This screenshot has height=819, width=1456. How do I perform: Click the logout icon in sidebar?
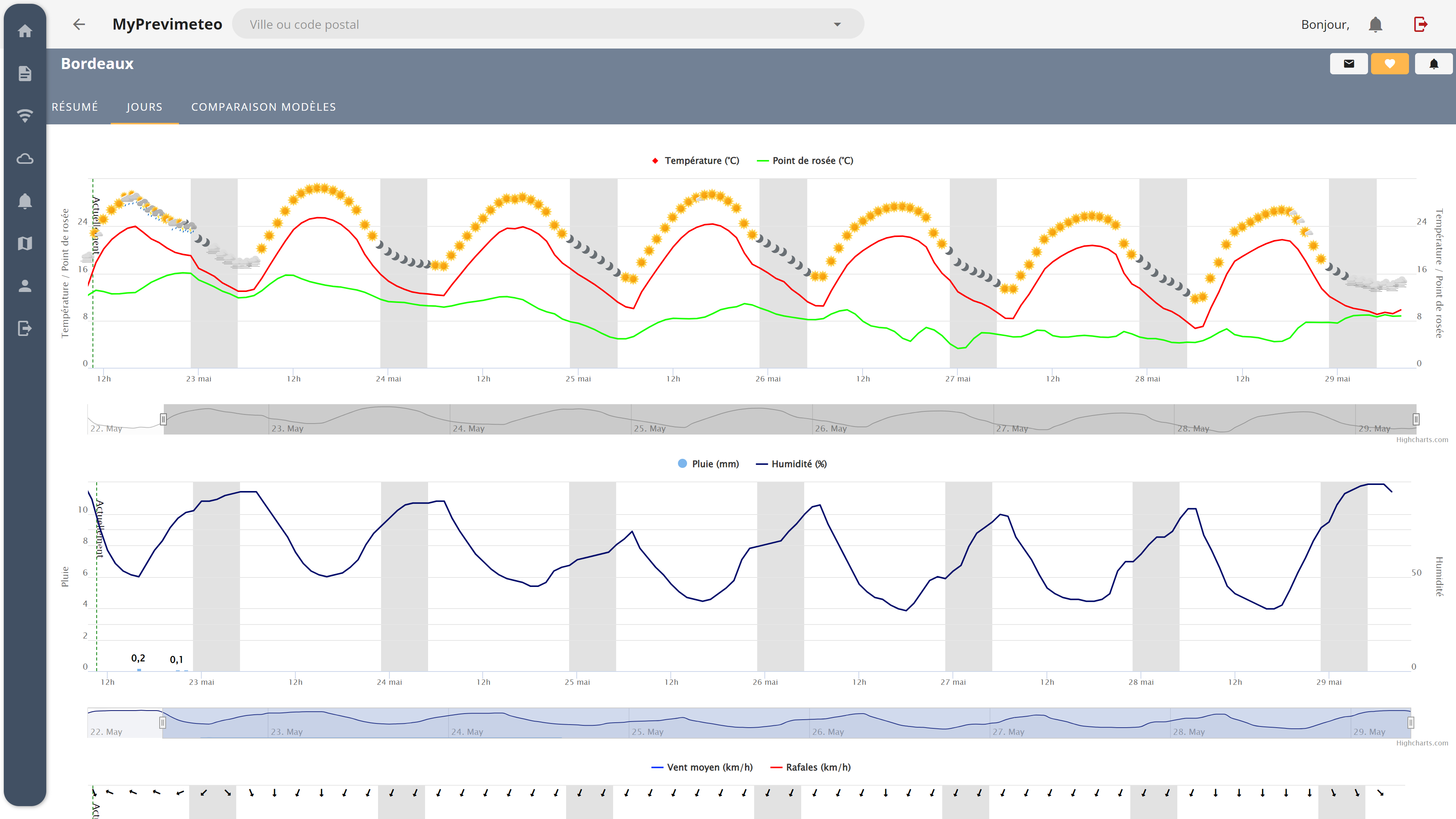point(25,328)
